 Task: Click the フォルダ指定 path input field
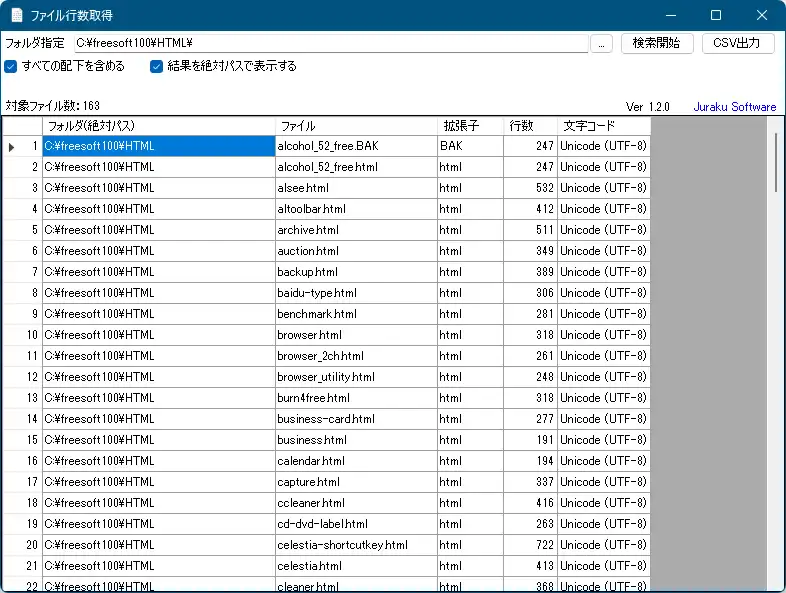click(x=330, y=43)
